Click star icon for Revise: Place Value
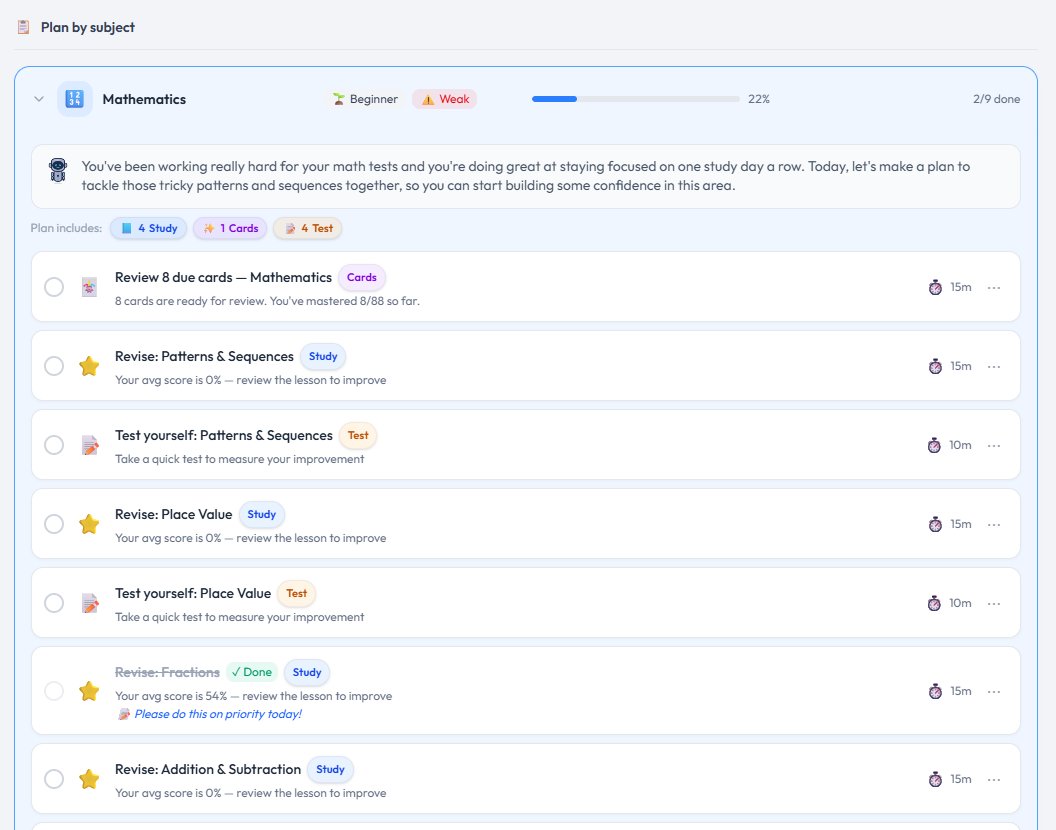Image resolution: width=1056 pixels, height=830 pixels. [89, 524]
